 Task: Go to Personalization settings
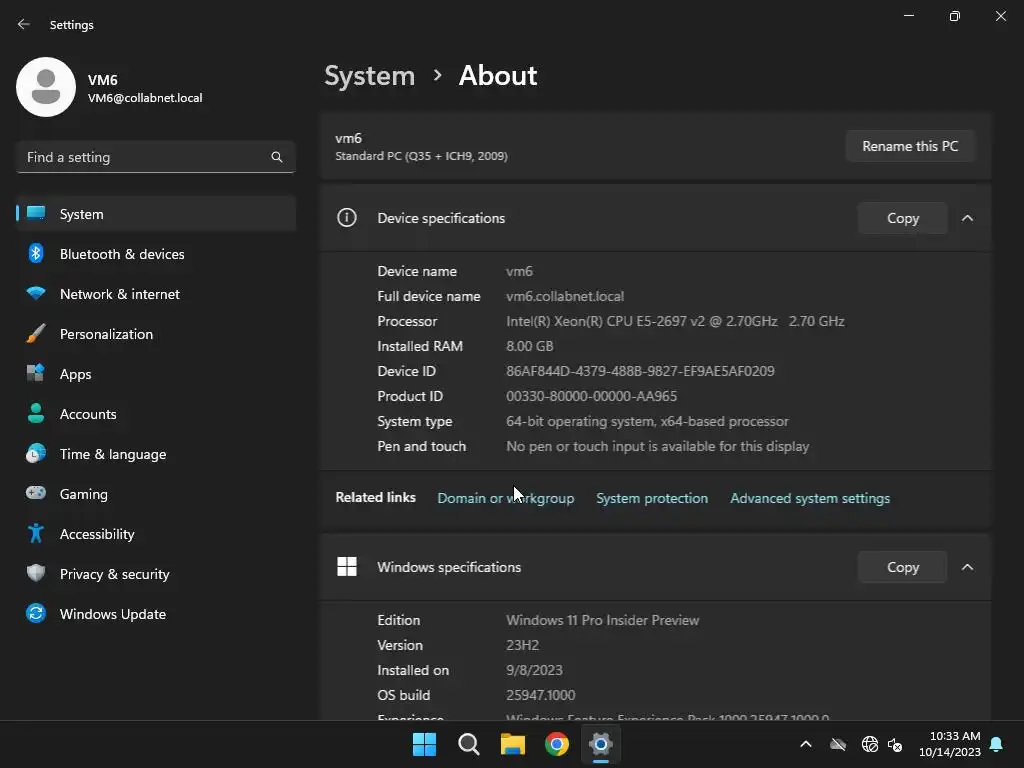(156, 334)
